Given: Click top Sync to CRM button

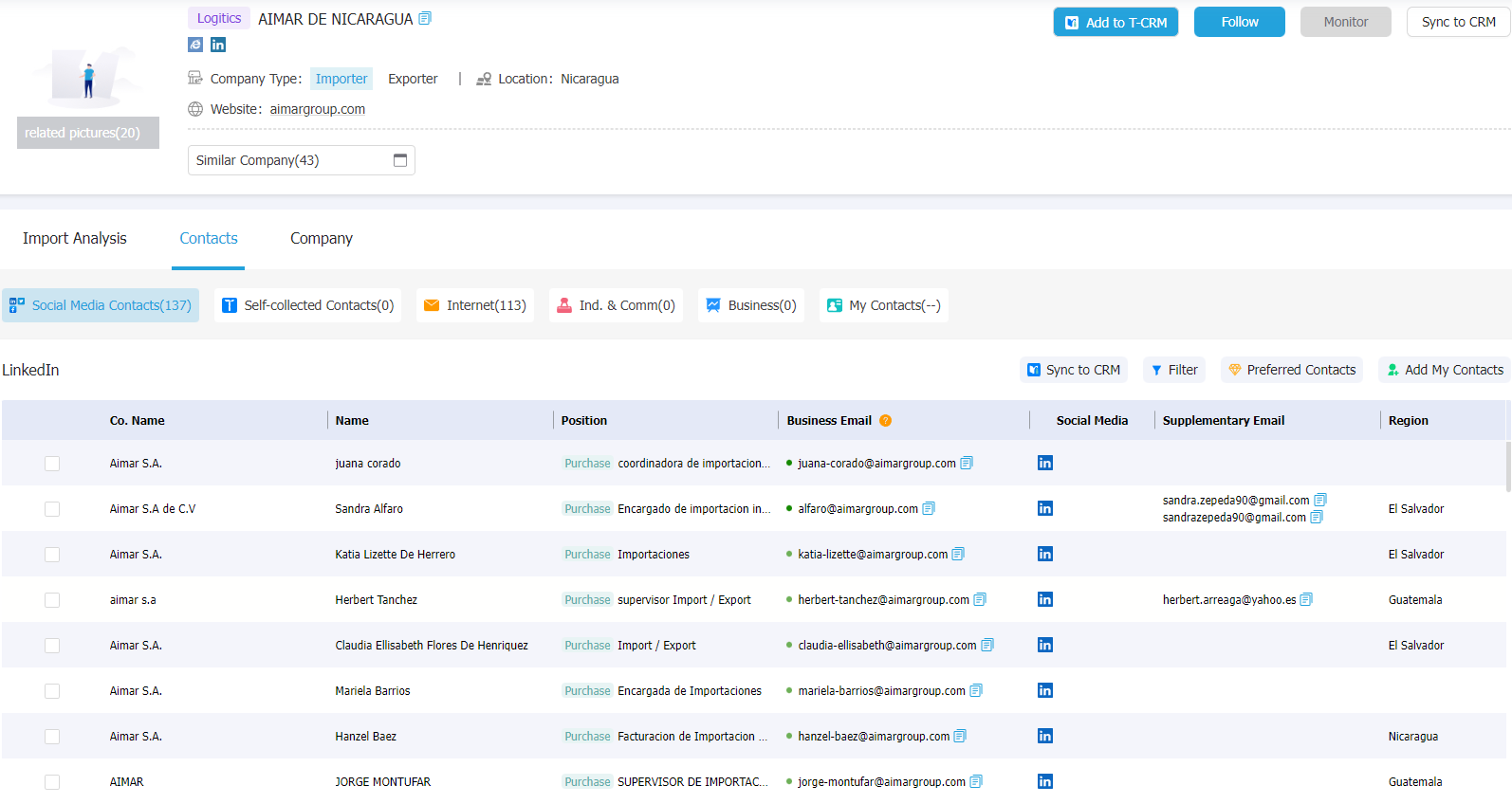Looking at the screenshot, I should pos(1459,22).
